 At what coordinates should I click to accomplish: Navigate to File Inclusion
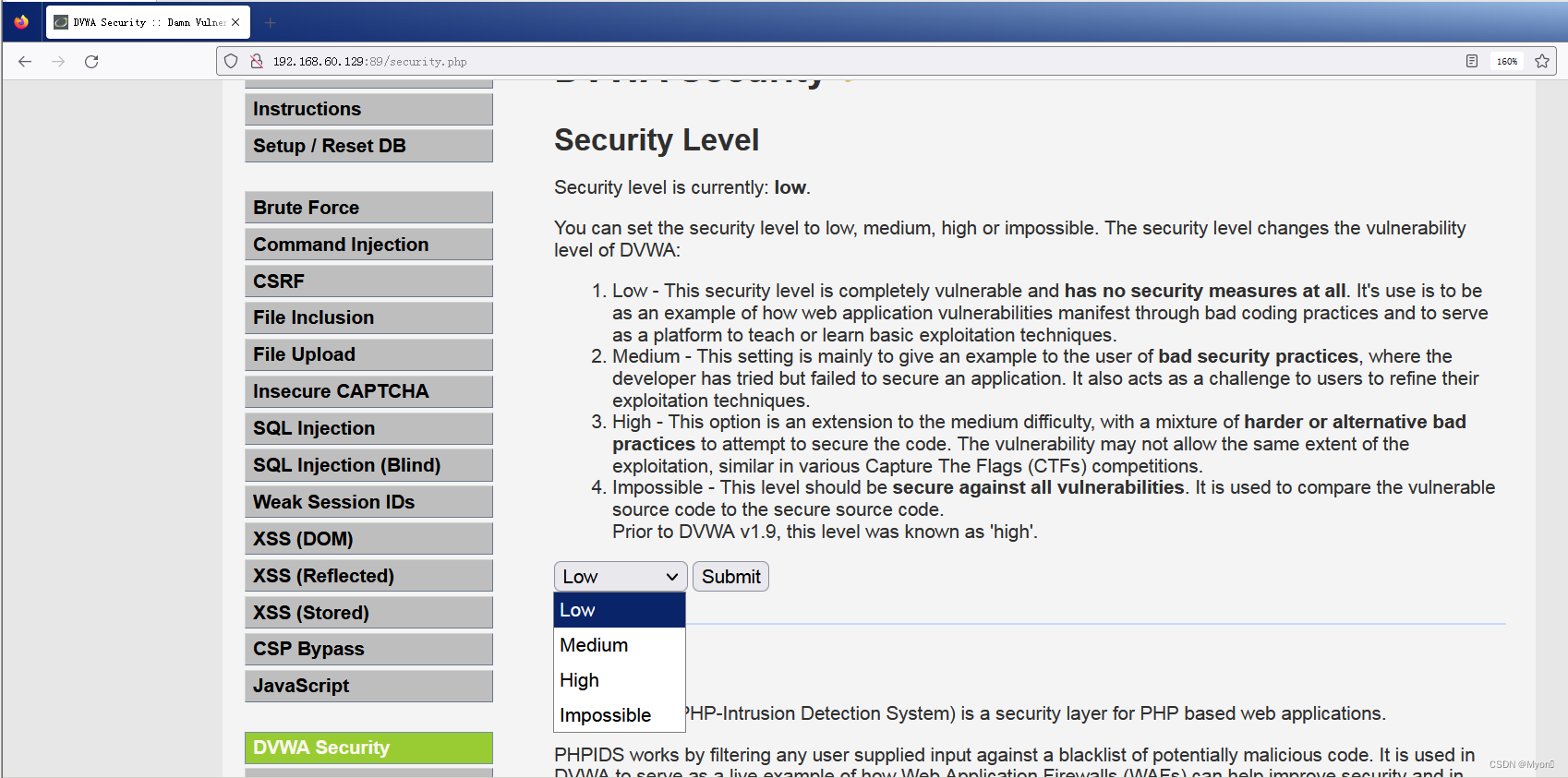click(368, 317)
